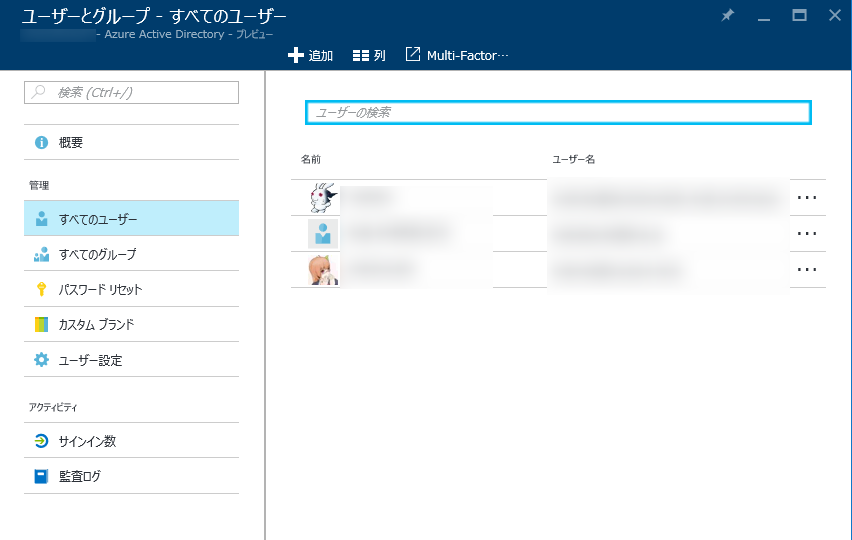The width and height of the screenshot is (852, 540).
Task: Open サインイン数 activity item
Action: point(131,441)
